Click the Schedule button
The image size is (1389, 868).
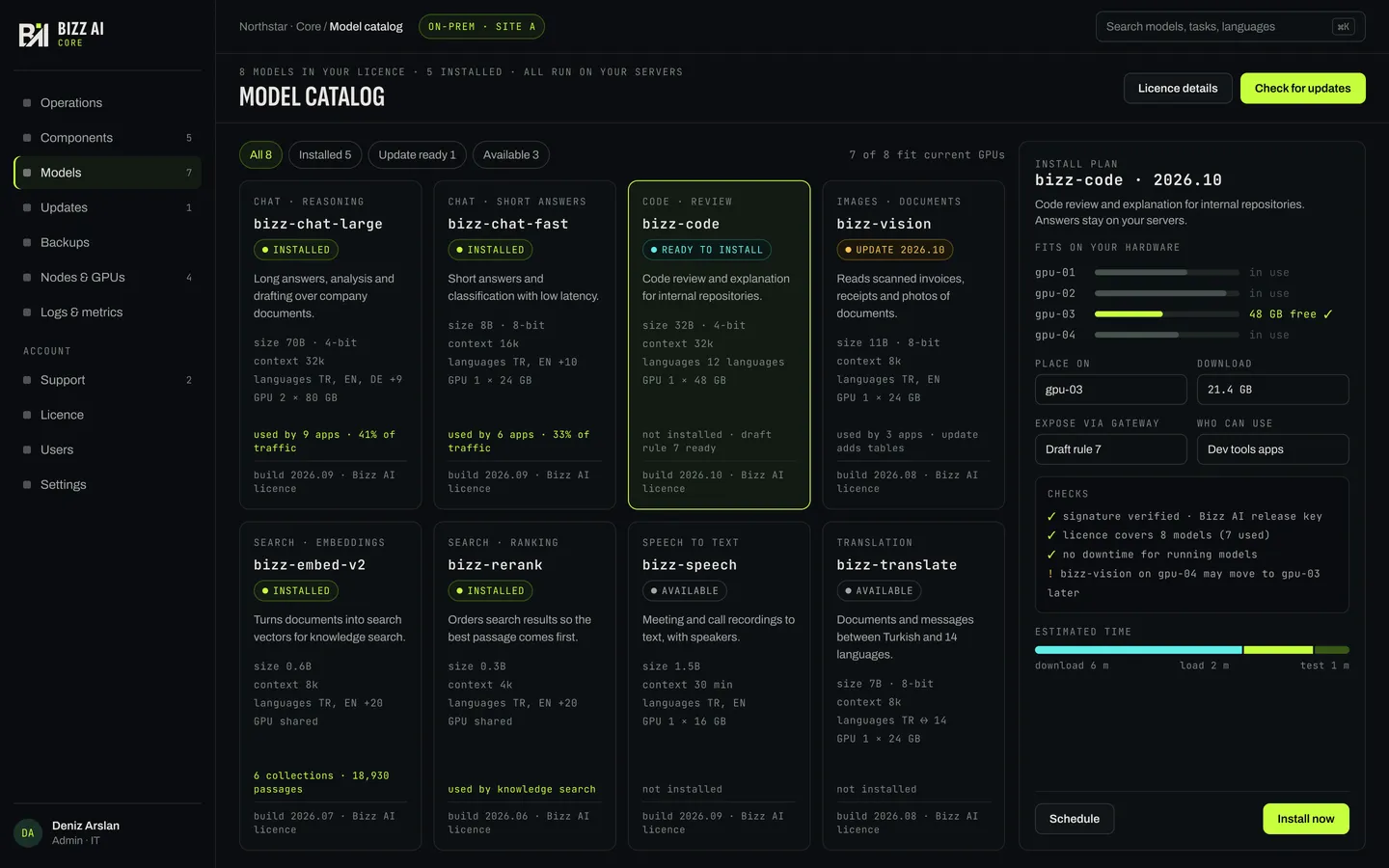[1075, 819]
